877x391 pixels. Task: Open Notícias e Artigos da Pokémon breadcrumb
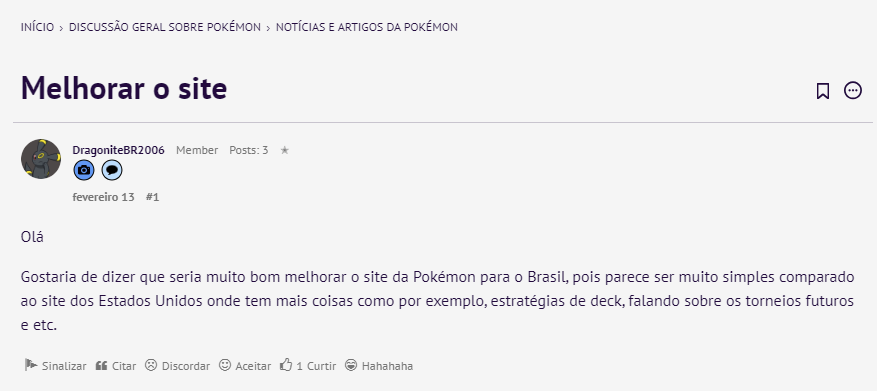click(x=366, y=27)
